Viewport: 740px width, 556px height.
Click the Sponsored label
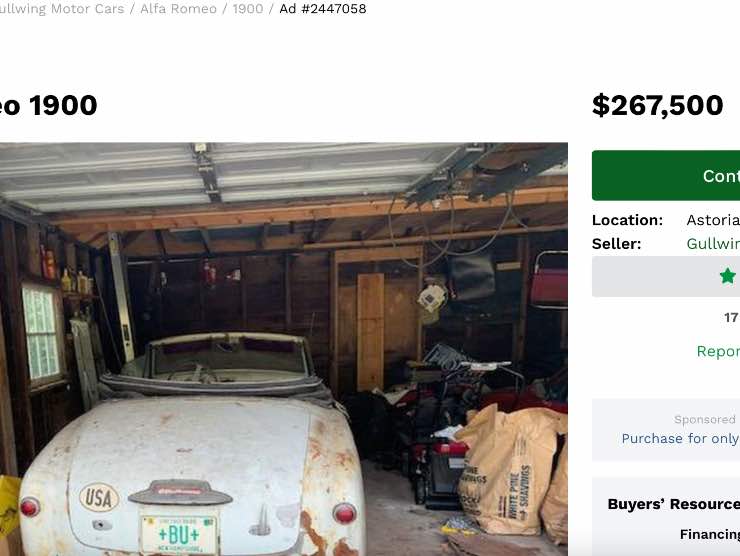[x=705, y=419]
